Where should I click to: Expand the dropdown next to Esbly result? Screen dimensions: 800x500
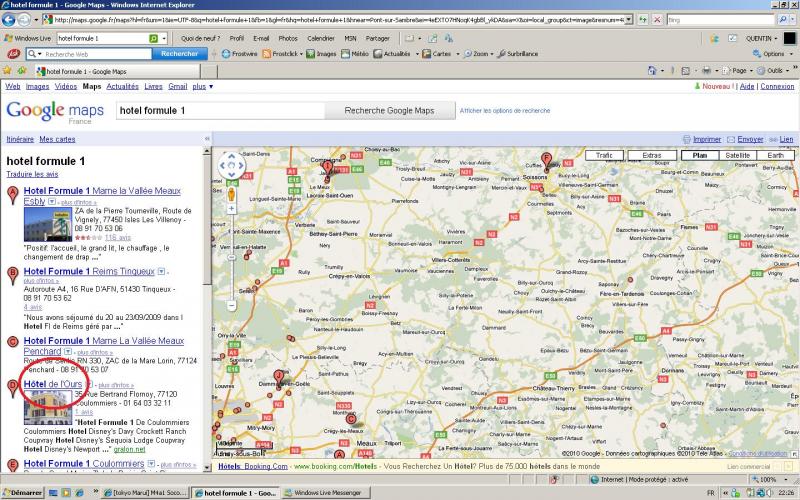tap(52, 202)
